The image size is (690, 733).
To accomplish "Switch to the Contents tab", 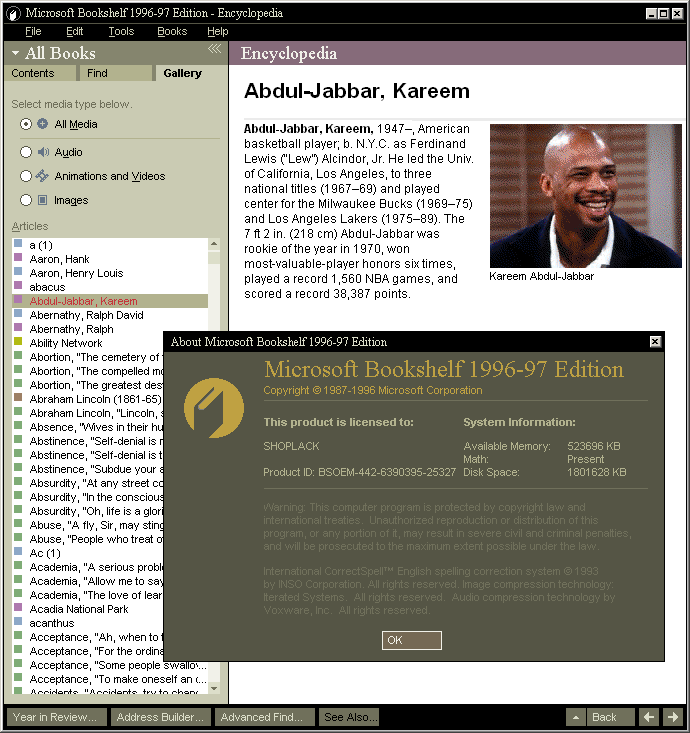I will 40,73.
